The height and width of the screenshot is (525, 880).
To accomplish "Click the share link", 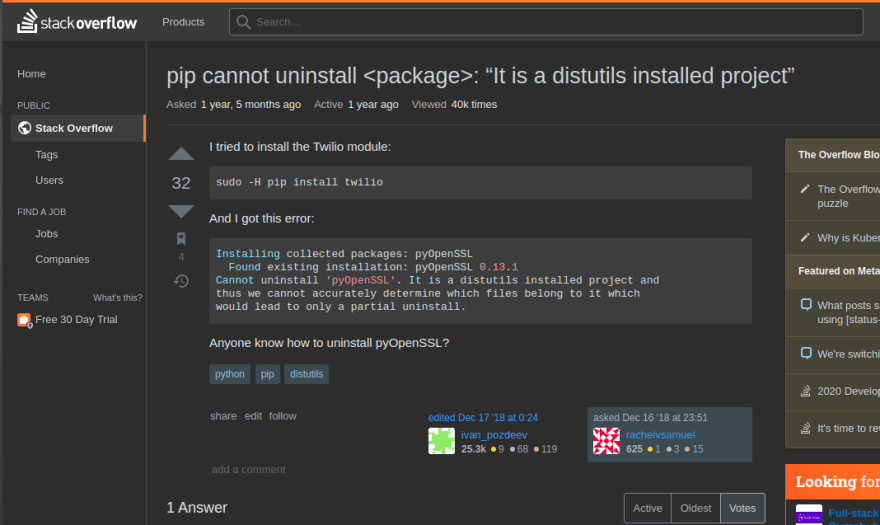I will [x=223, y=416].
